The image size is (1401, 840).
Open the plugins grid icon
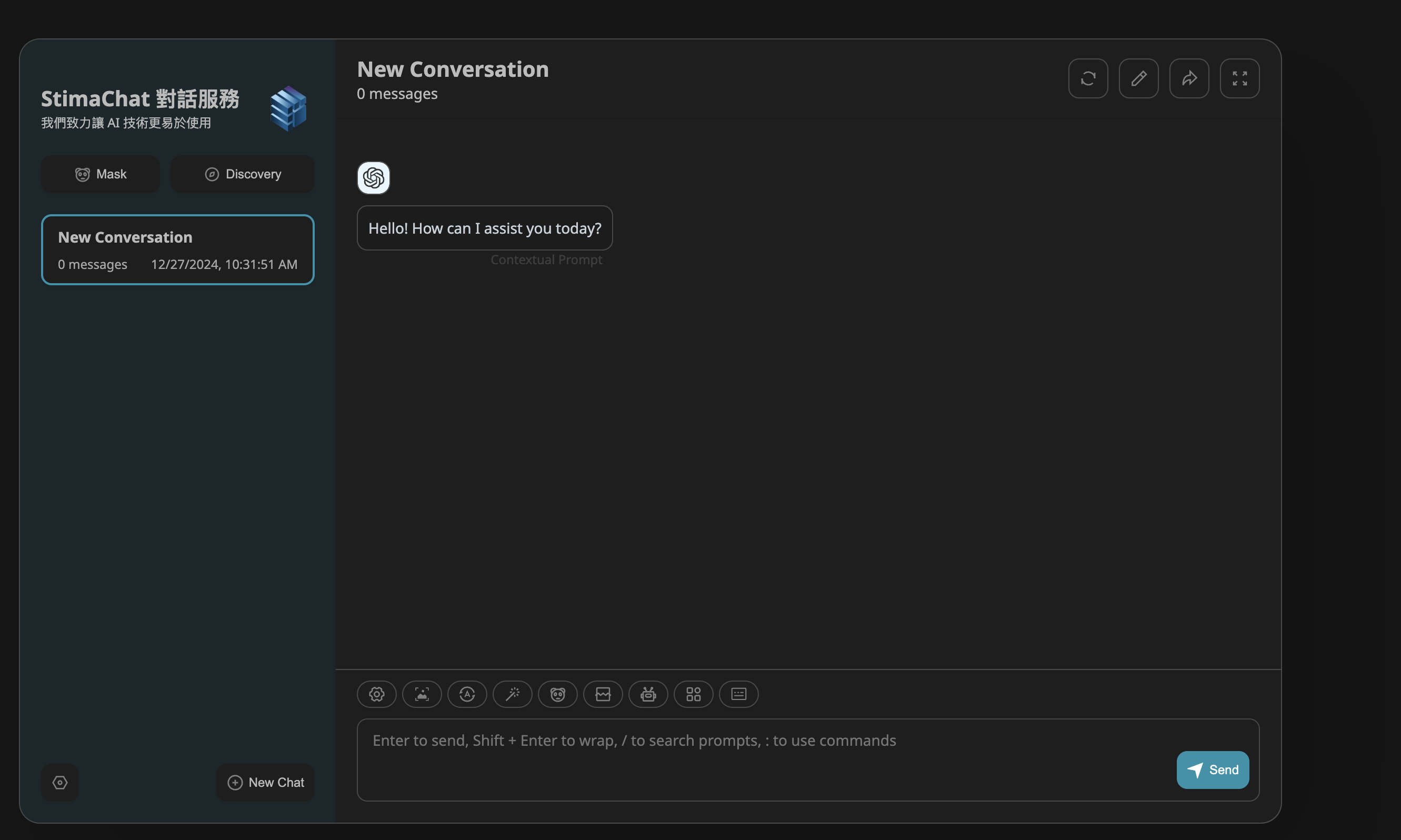point(694,694)
